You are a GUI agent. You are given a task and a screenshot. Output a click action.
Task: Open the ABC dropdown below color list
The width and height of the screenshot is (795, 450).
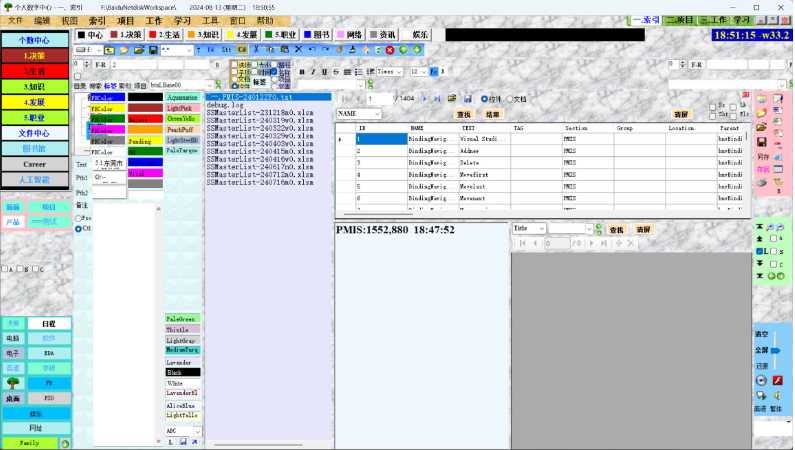[x=197, y=431]
